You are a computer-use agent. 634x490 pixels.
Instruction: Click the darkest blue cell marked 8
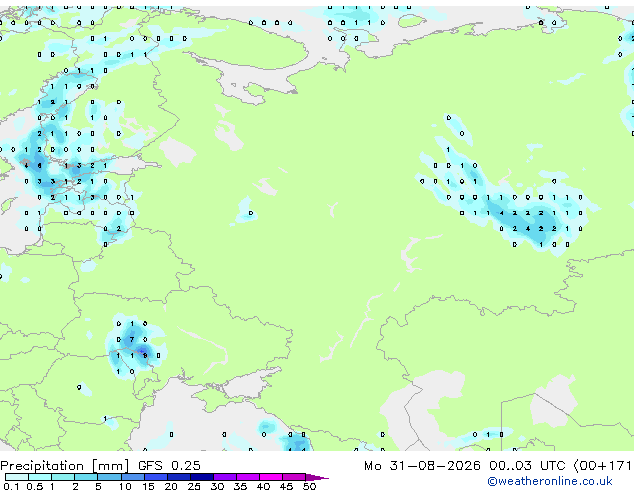click(145, 355)
